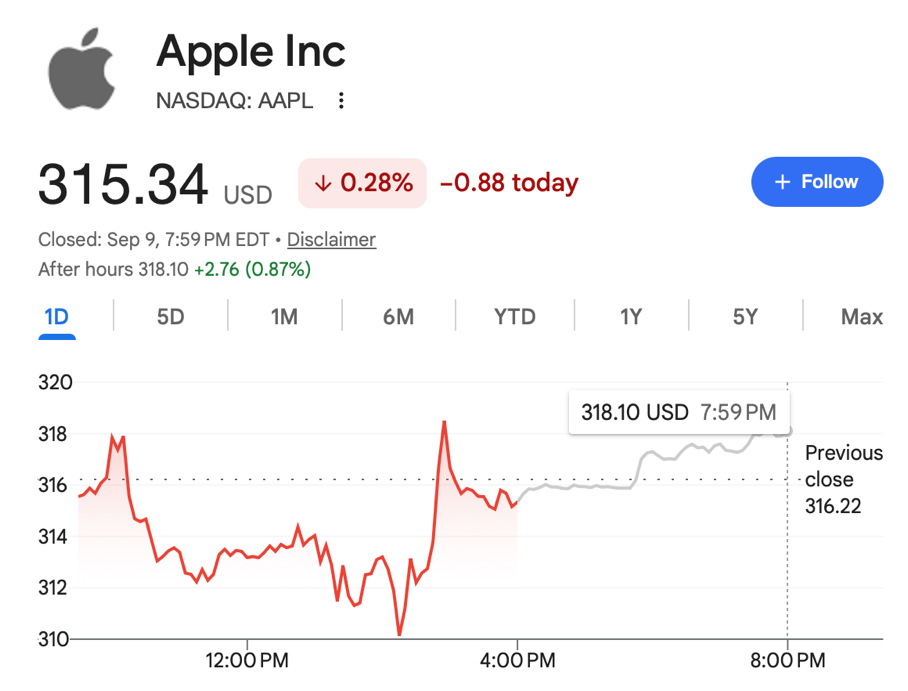
Task: Click the Apple Inc company title
Action: tap(251, 52)
